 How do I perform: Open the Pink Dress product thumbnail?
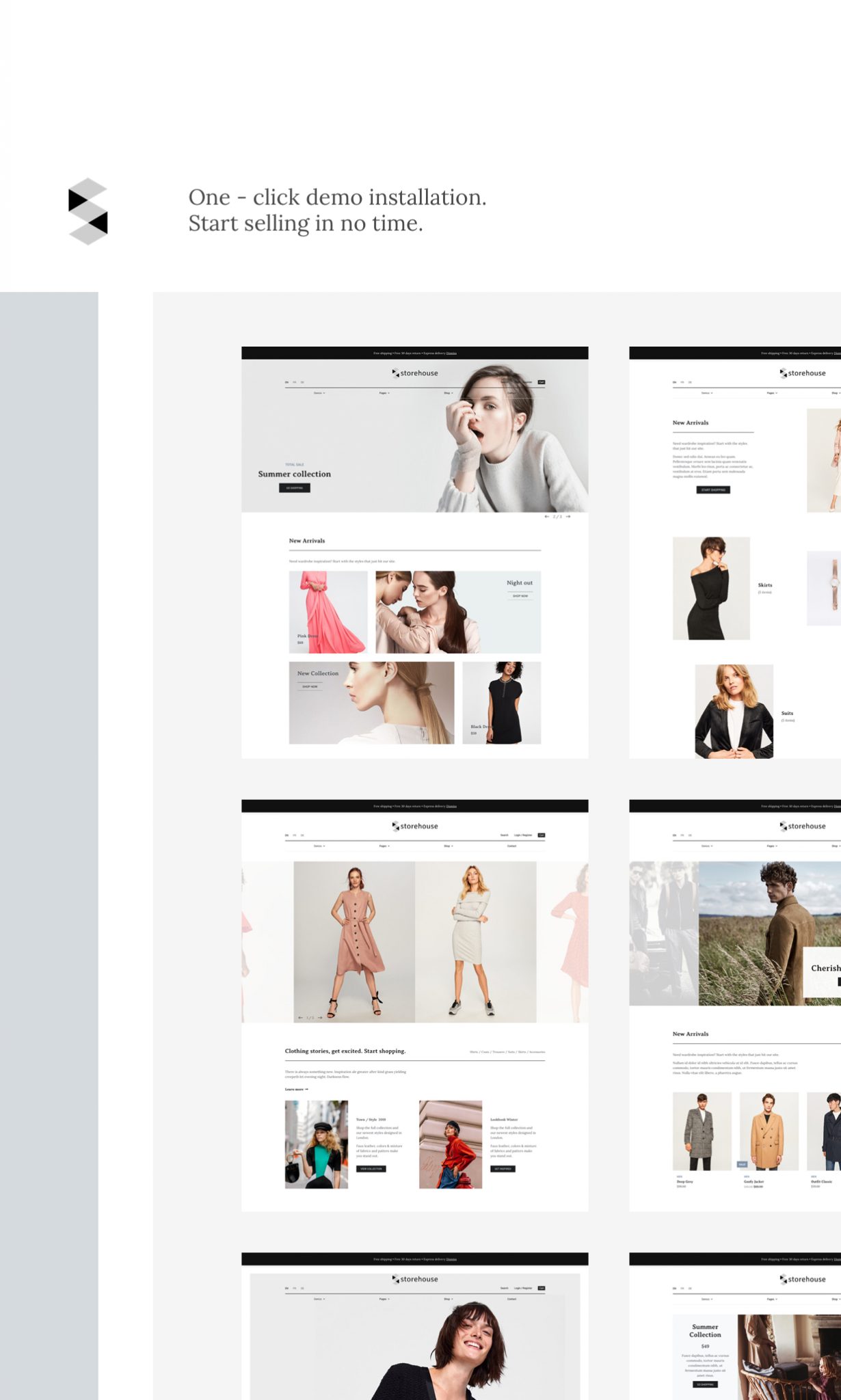point(328,612)
